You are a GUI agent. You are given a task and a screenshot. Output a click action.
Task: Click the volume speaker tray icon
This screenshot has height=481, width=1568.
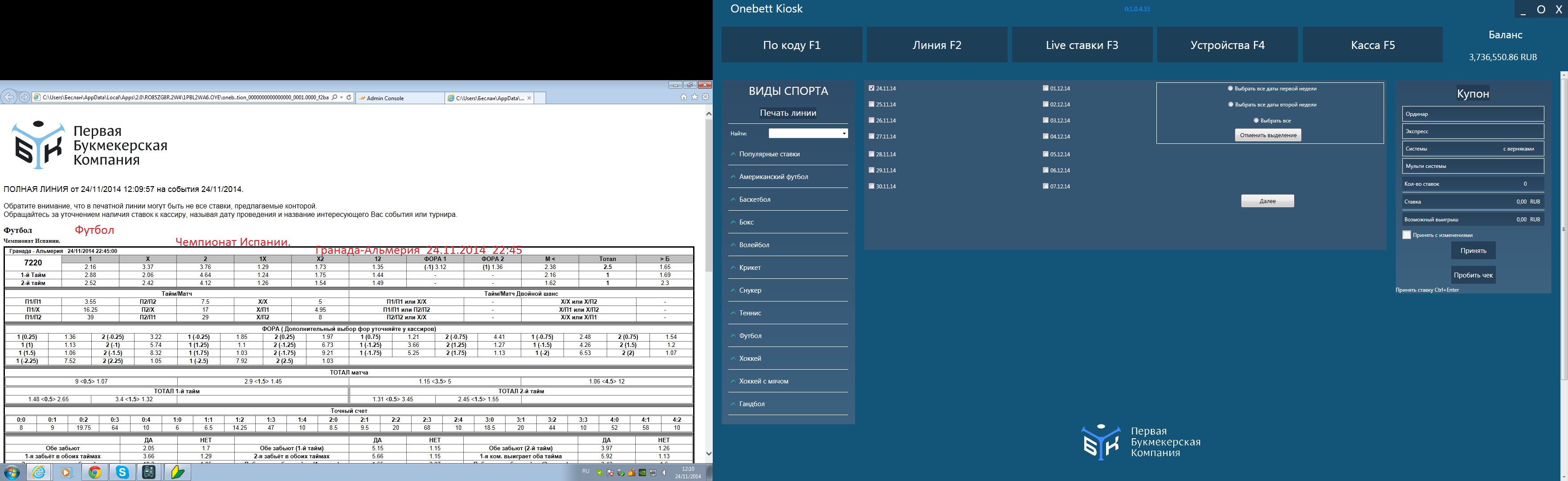[x=664, y=473]
